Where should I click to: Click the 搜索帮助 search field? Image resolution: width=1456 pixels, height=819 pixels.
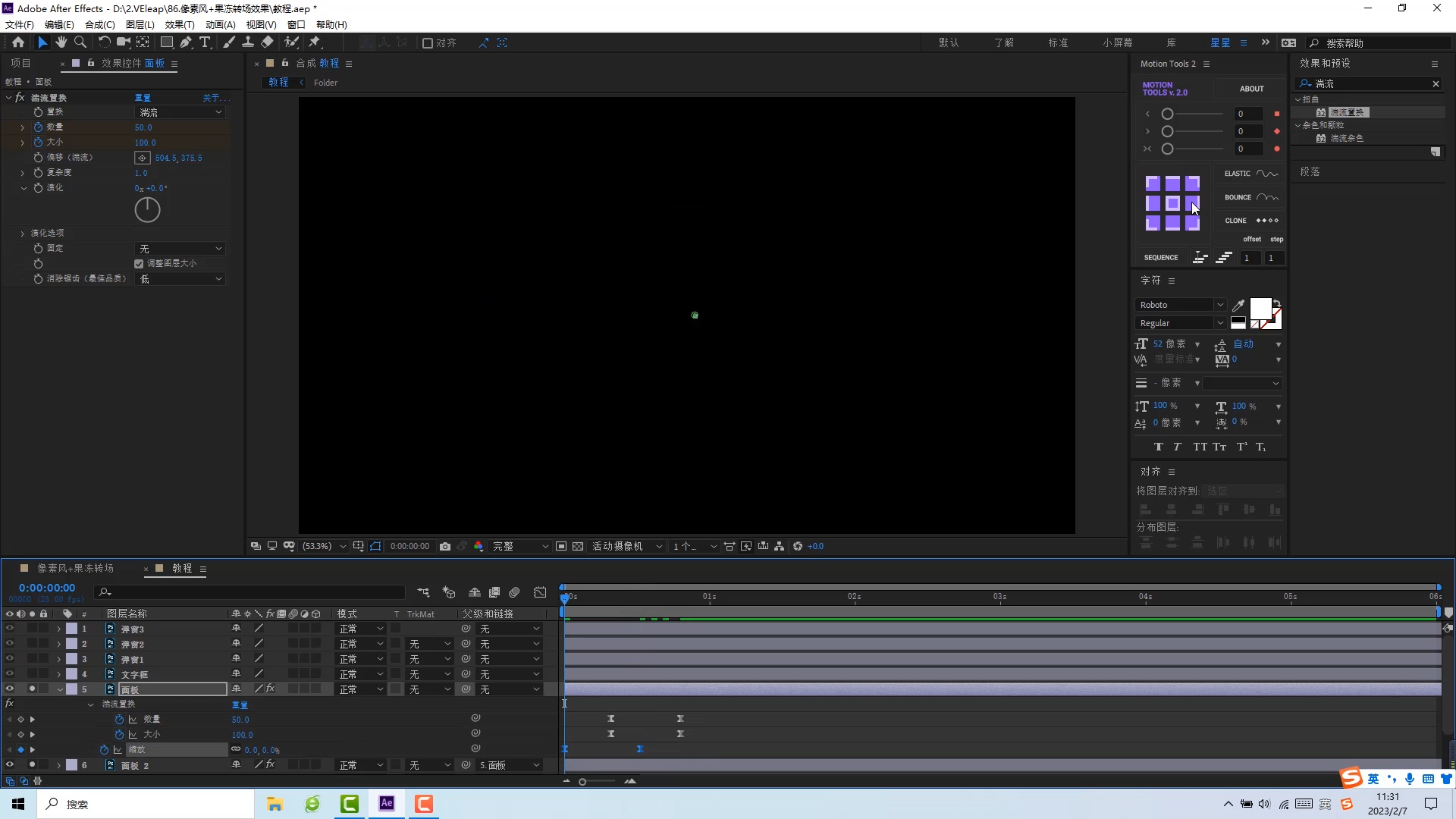pyautogui.click(x=1380, y=43)
